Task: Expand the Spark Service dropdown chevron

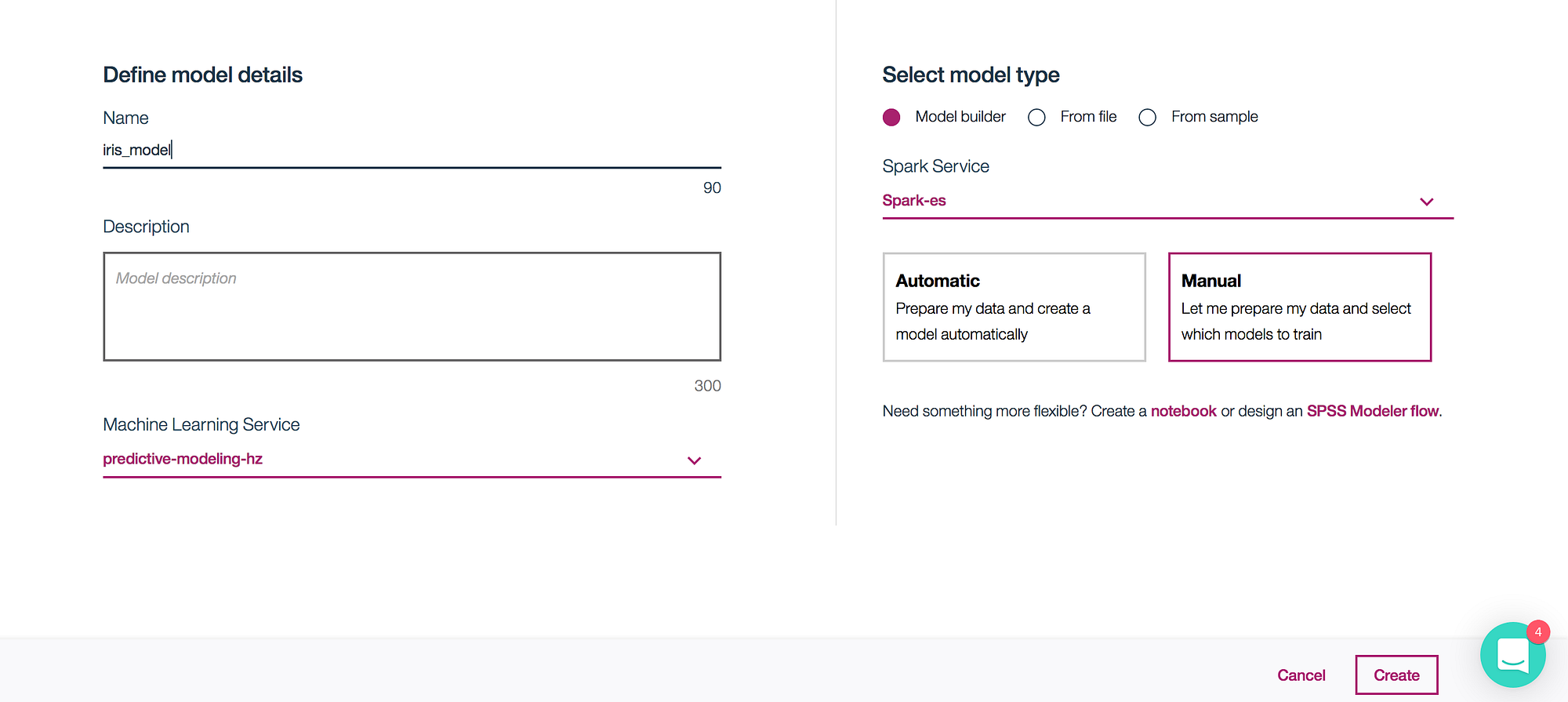Action: (1426, 202)
